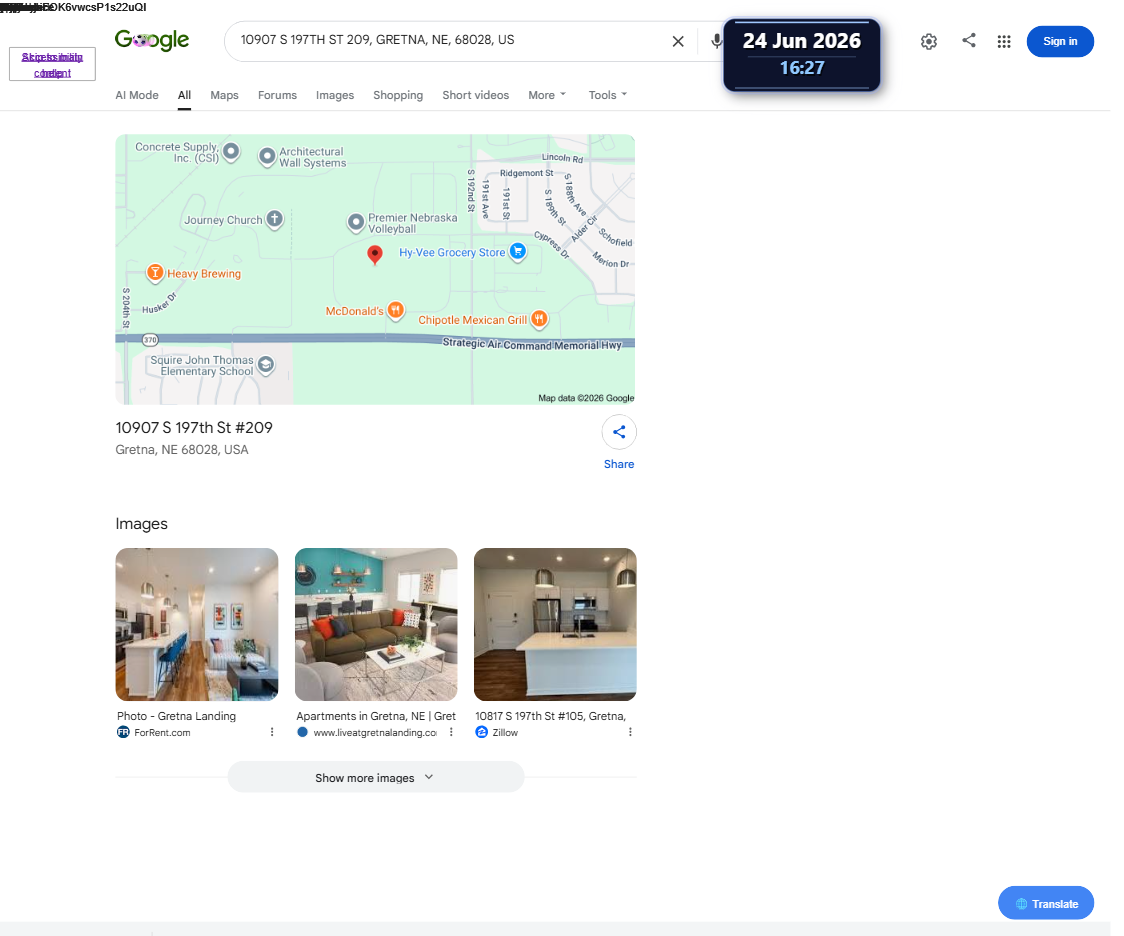This screenshot has width=1124, height=936.
Task: Select the All tab
Action: coord(184,95)
